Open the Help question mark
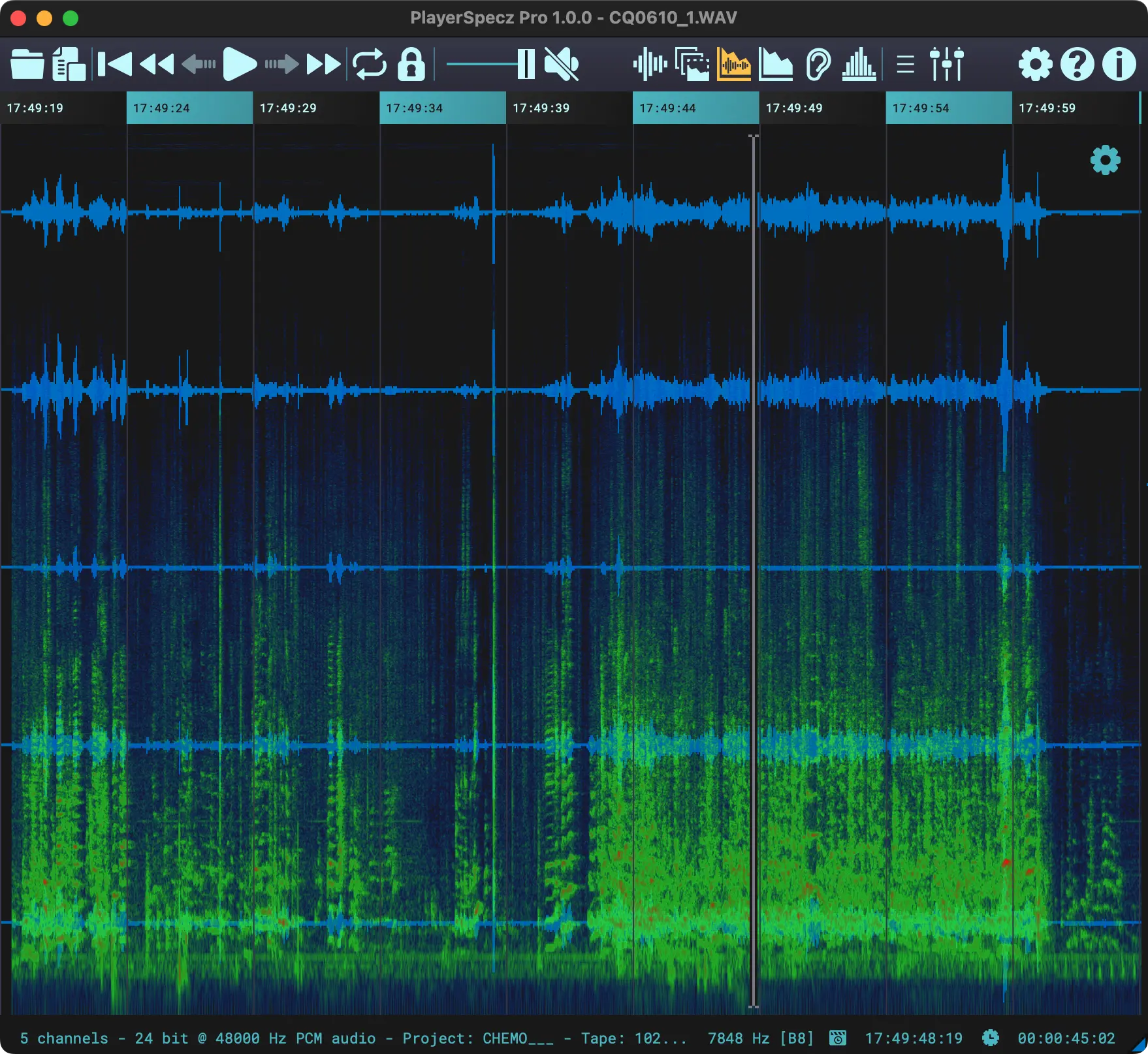 1077,64
